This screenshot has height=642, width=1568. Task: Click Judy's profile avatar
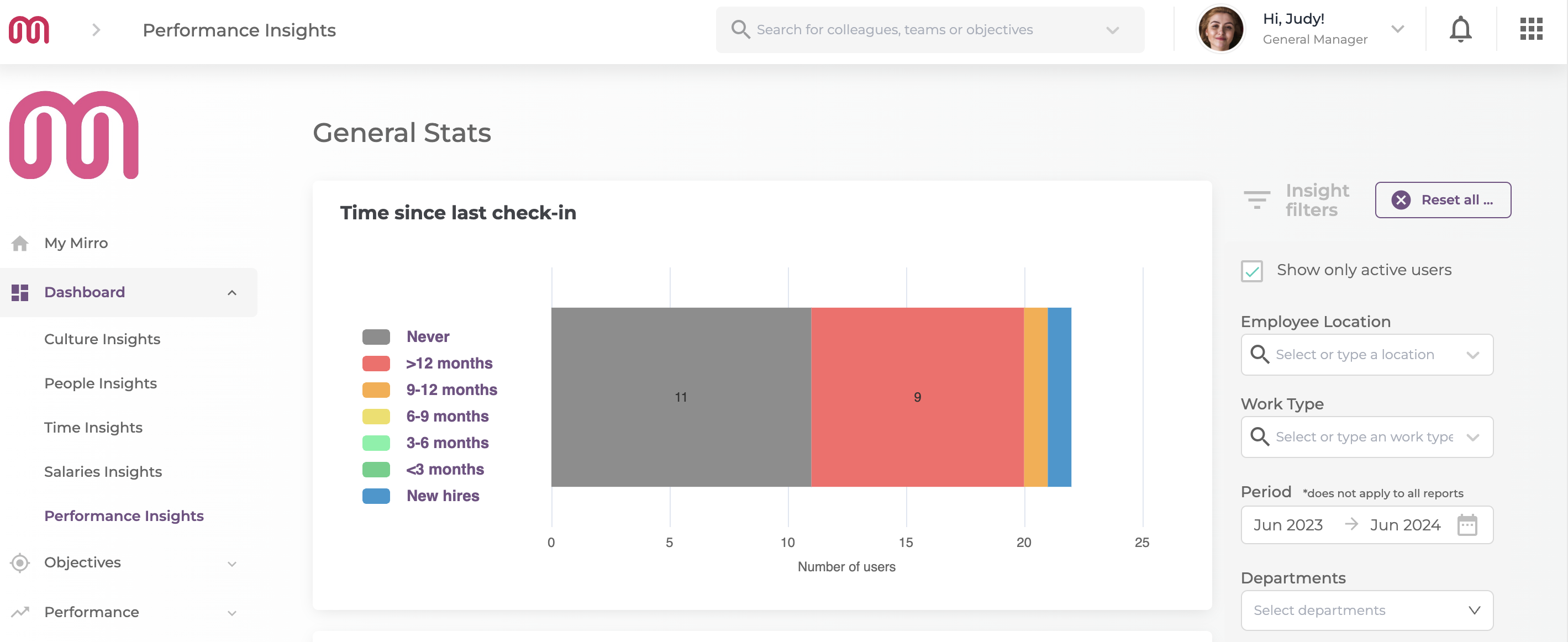tap(1221, 29)
